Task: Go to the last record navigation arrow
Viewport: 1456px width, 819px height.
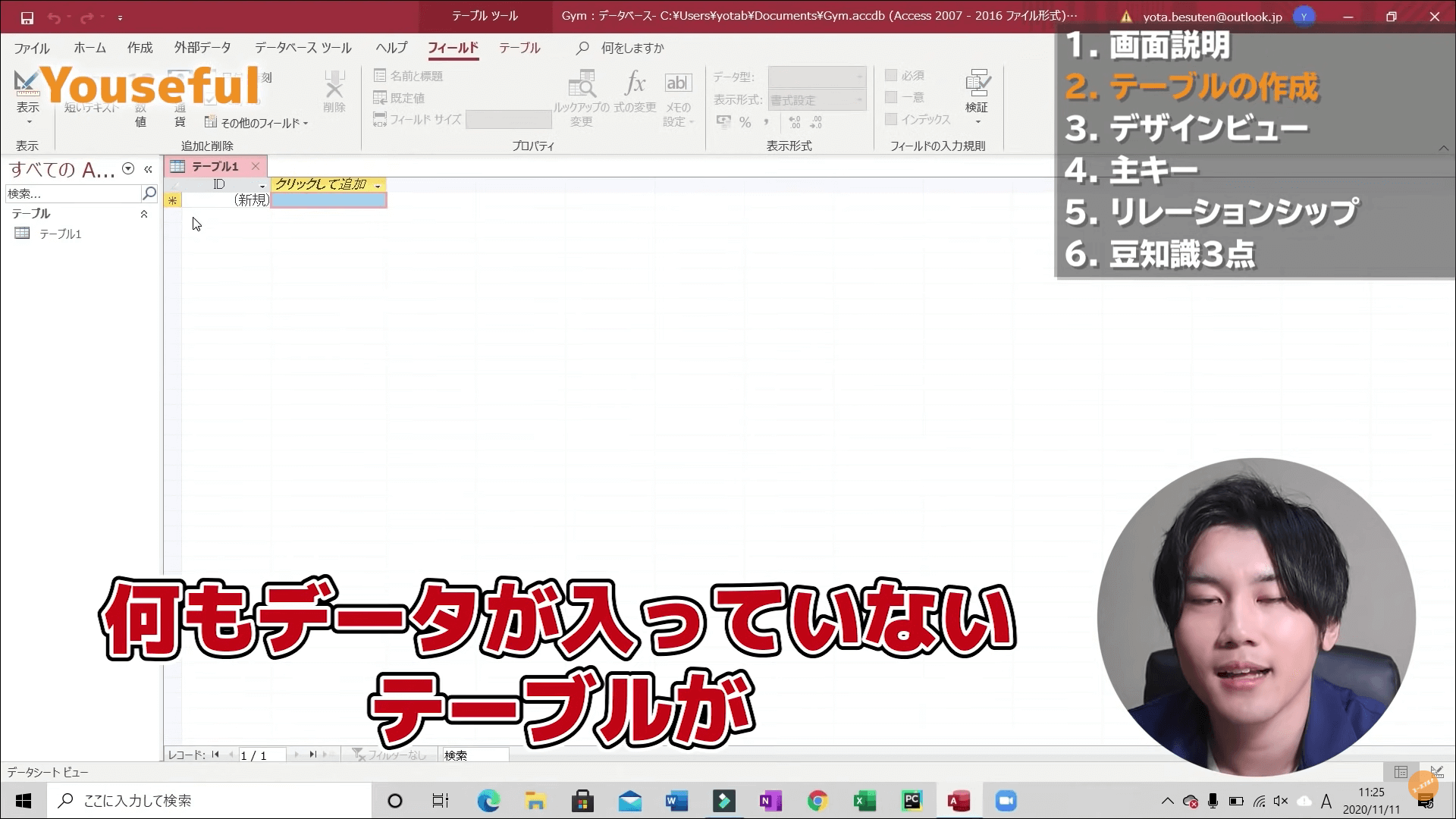Action: pos(312,755)
